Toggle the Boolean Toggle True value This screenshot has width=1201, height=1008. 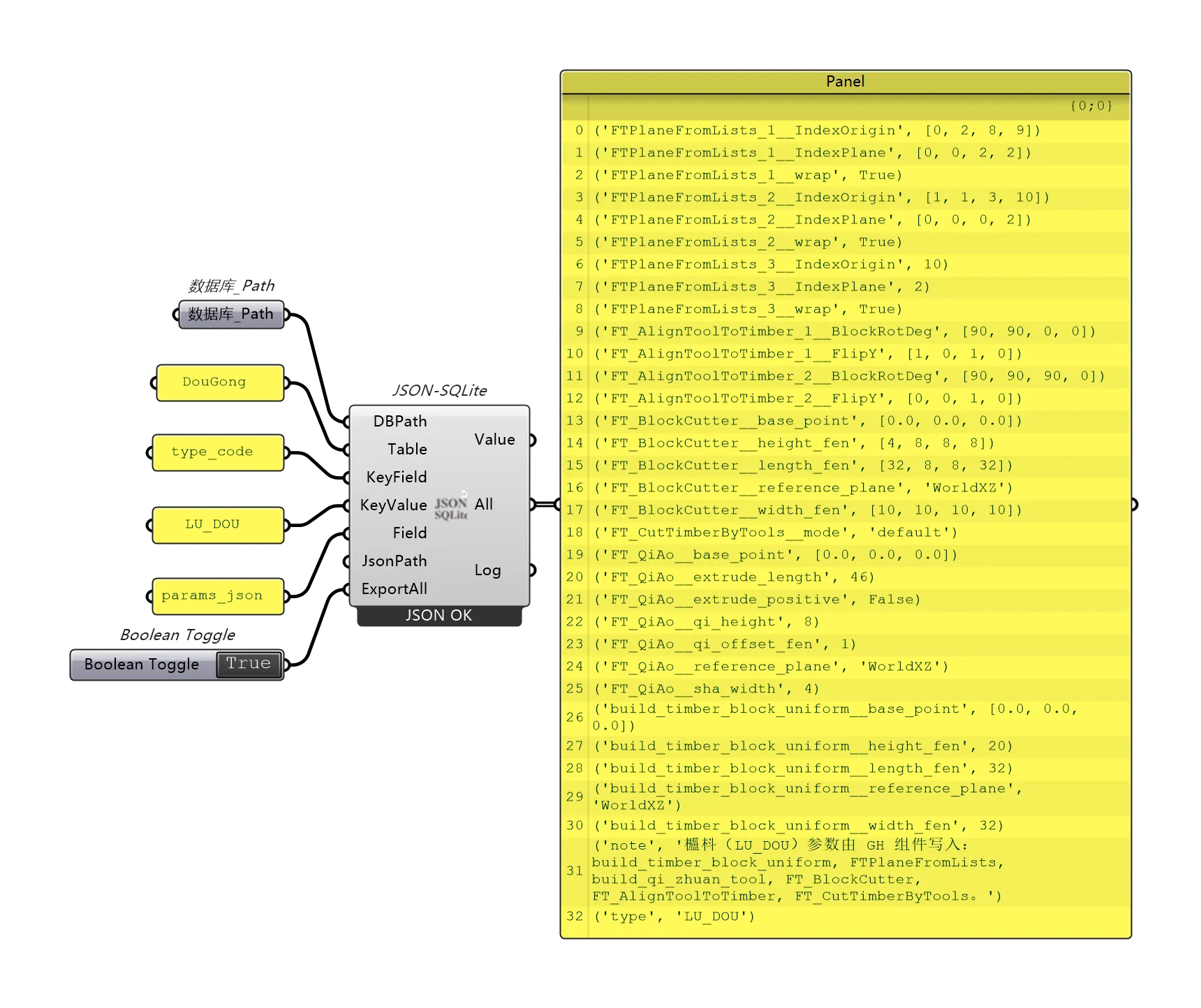(248, 664)
